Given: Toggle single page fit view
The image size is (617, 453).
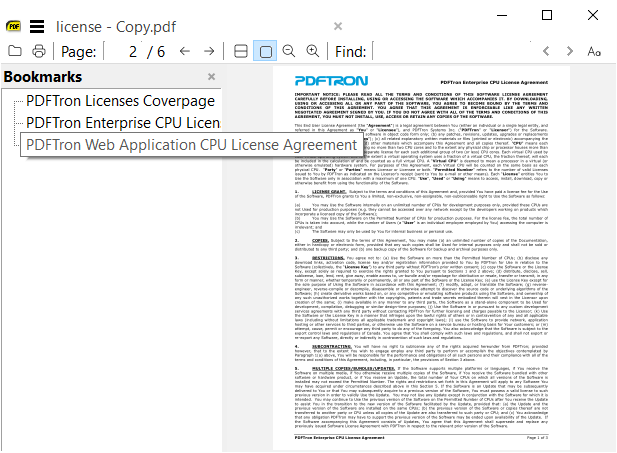Looking at the screenshot, I should [x=265, y=51].
